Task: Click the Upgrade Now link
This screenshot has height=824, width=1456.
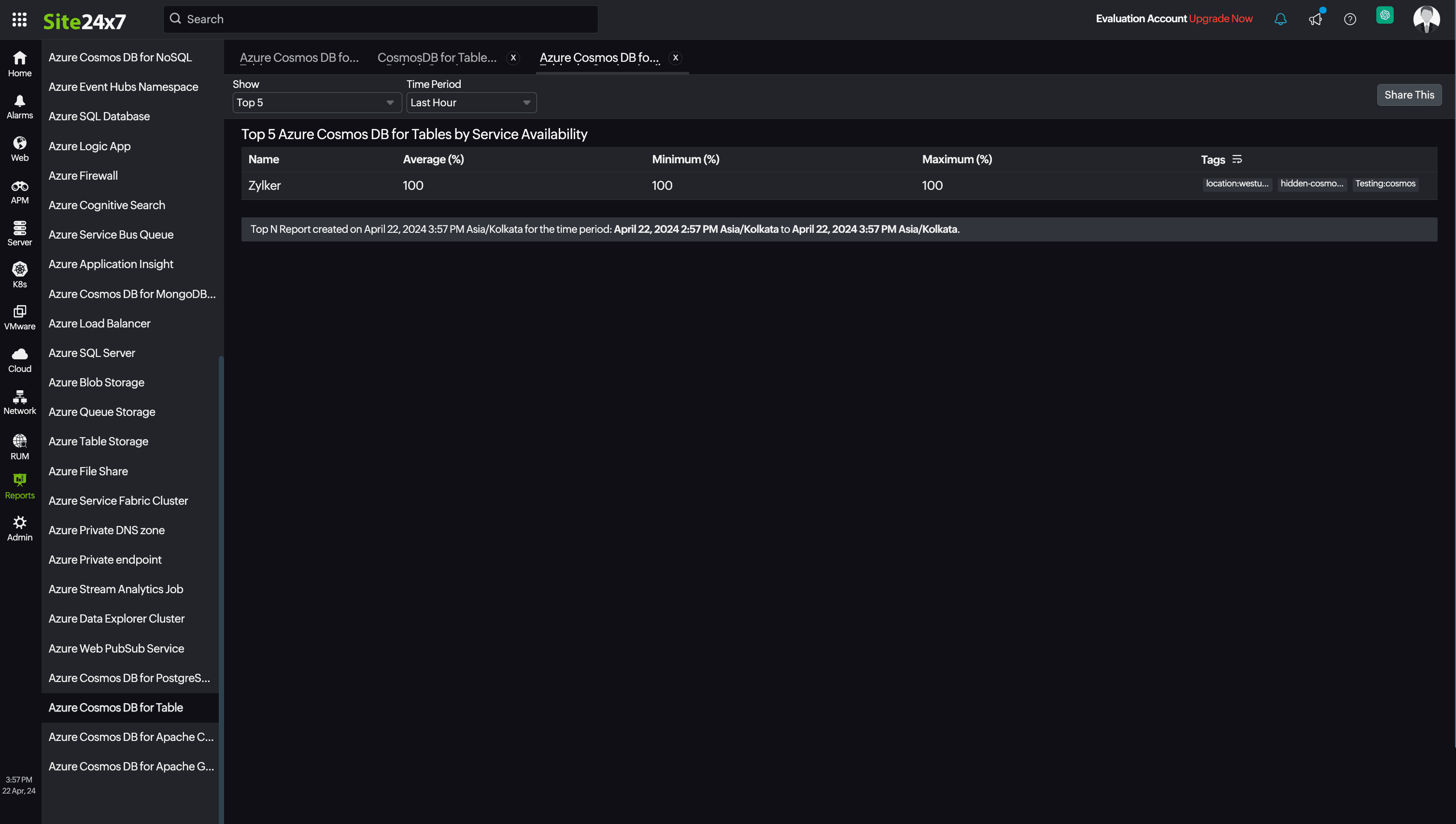Action: click(1221, 19)
